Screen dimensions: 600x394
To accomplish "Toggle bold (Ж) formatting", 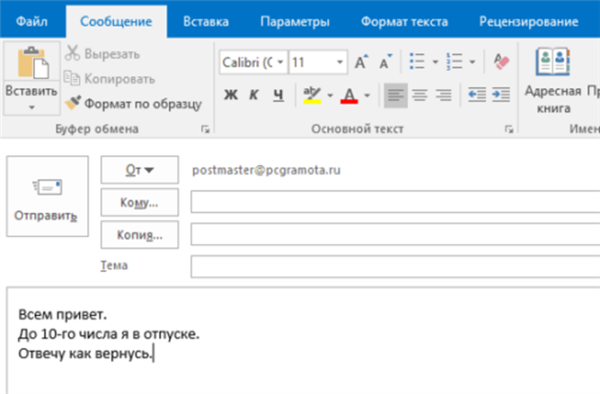I will click(x=230, y=94).
